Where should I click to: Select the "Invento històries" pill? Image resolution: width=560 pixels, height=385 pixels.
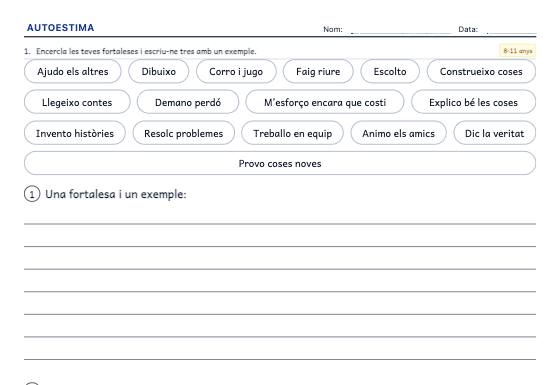pyautogui.click(x=75, y=133)
